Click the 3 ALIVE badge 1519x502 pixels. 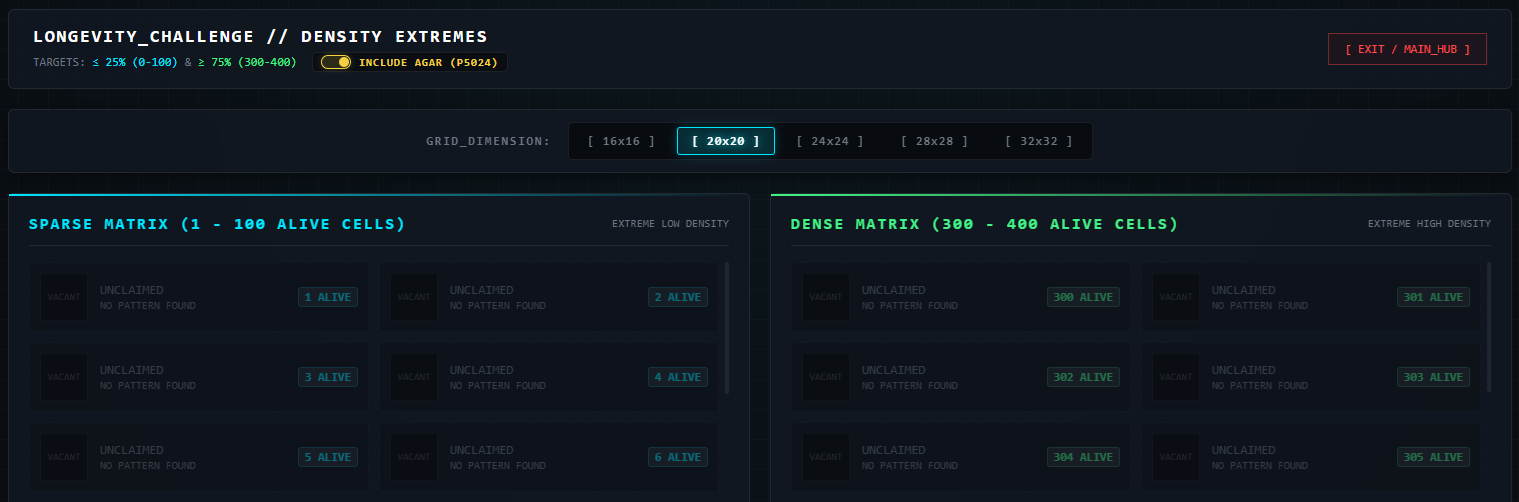(328, 377)
